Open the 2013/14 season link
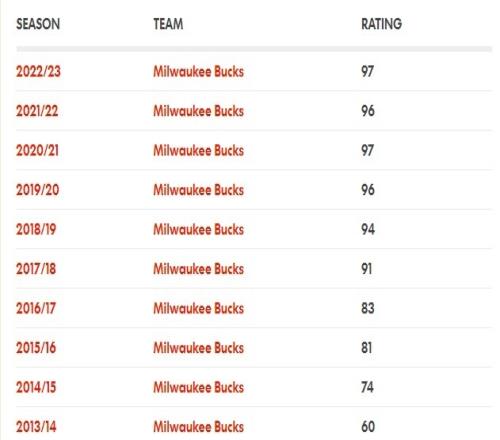The image size is (500, 440). (x=36, y=426)
